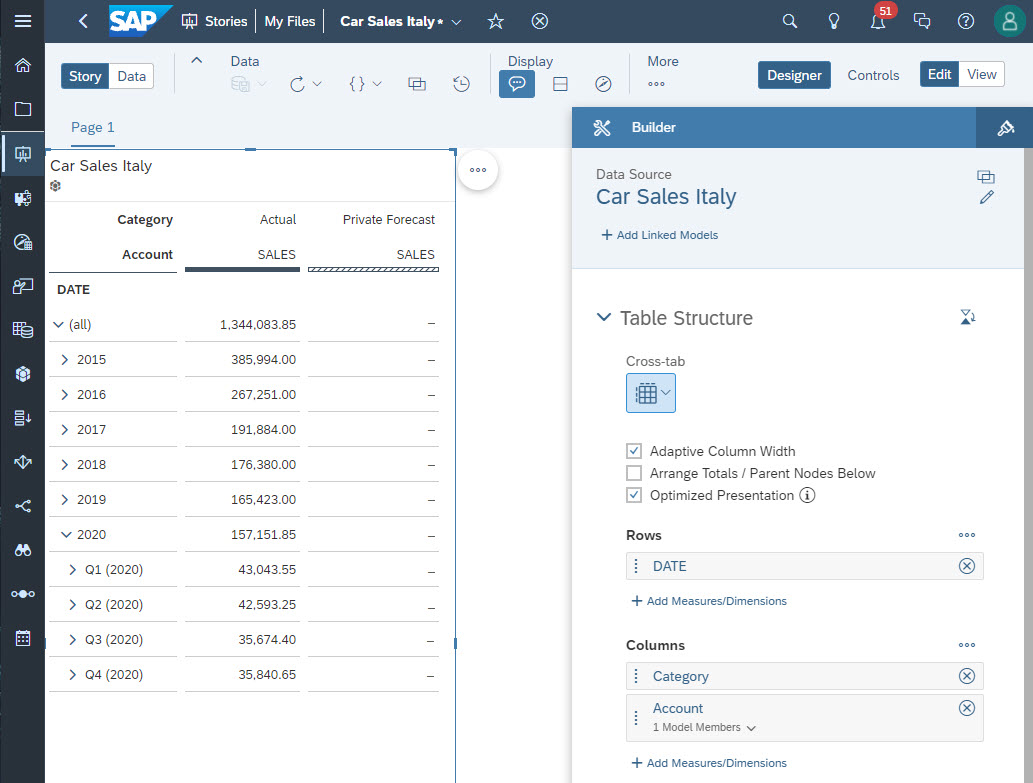Open the main hamburger menu
The width and height of the screenshot is (1033, 783).
(22, 21)
